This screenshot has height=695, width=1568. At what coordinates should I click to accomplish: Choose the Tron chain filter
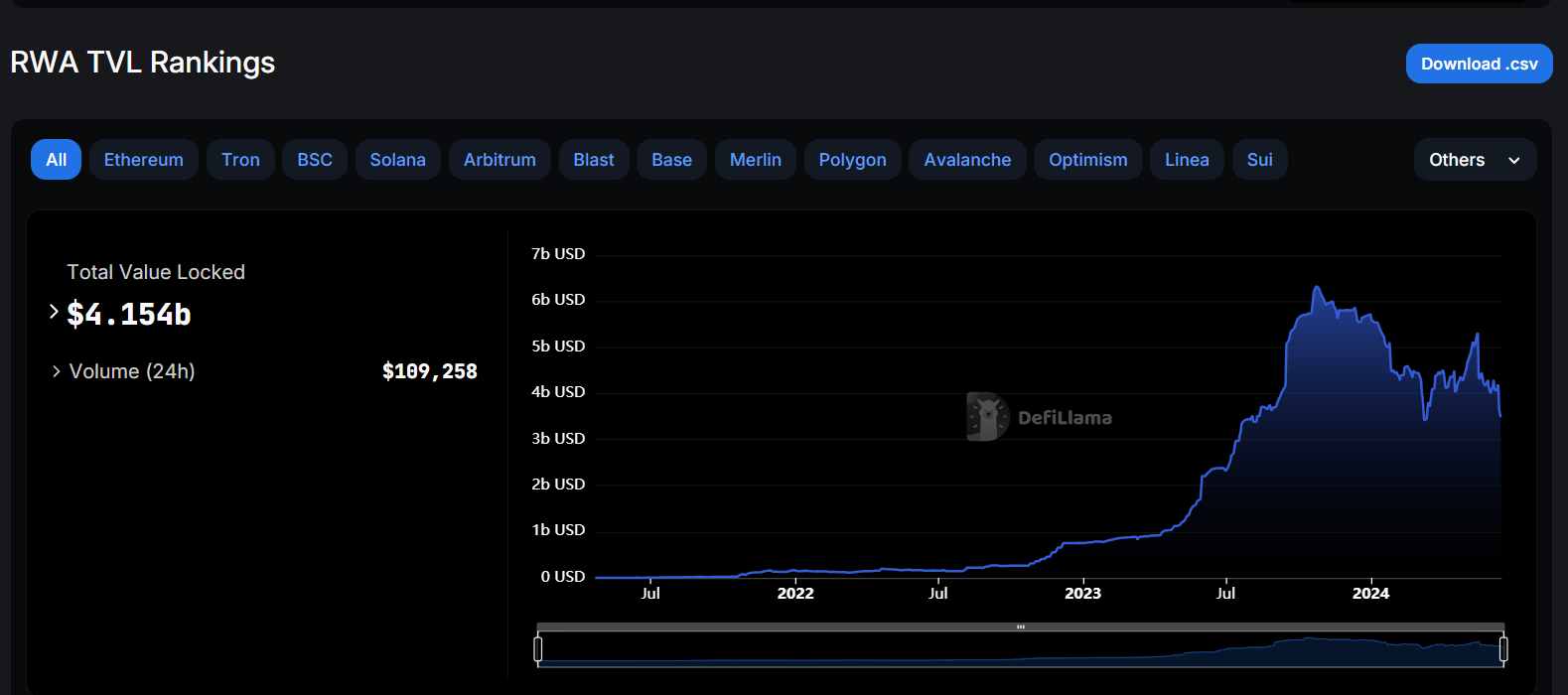240,160
